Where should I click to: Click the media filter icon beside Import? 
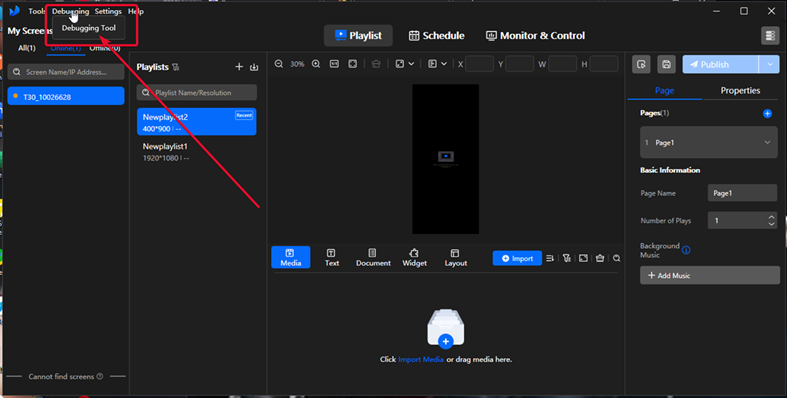[567, 258]
